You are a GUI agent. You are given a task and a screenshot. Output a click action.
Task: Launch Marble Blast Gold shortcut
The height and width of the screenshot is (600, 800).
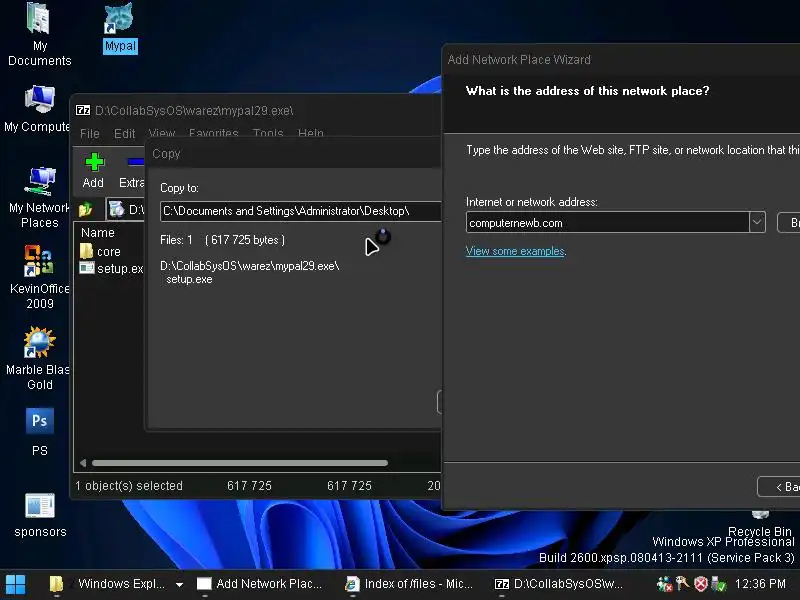pos(38,359)
